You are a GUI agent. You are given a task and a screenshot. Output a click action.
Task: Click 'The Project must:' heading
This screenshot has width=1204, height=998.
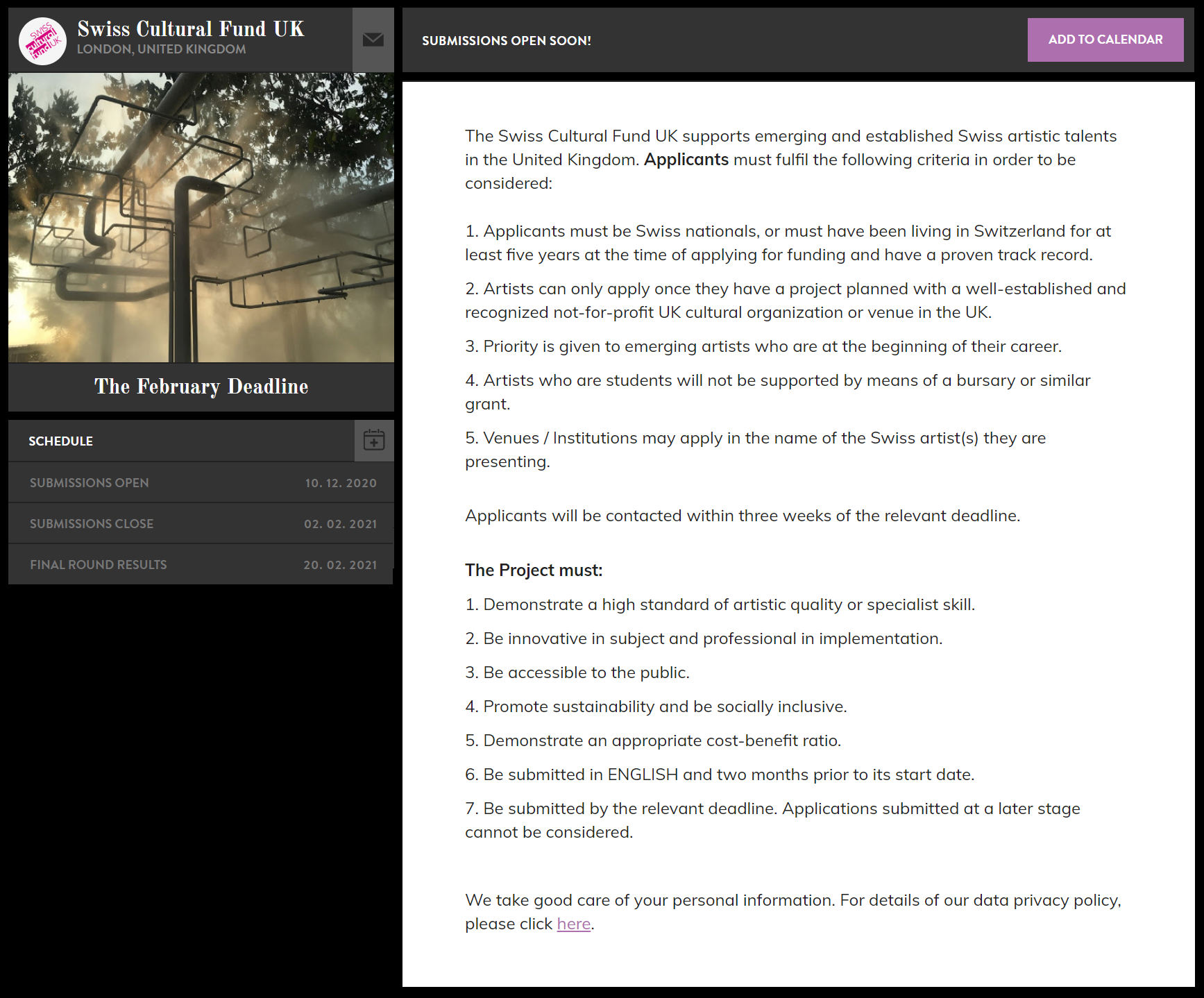coord(534,570)
